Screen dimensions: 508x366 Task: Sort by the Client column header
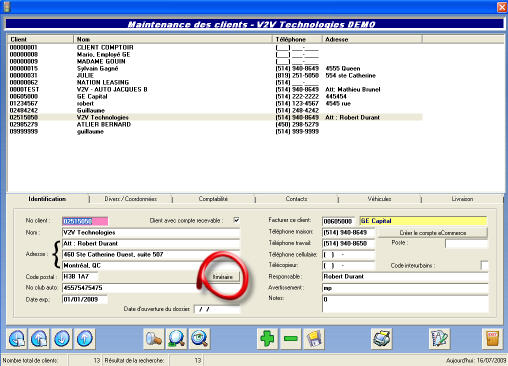click(x=40, y=39)
